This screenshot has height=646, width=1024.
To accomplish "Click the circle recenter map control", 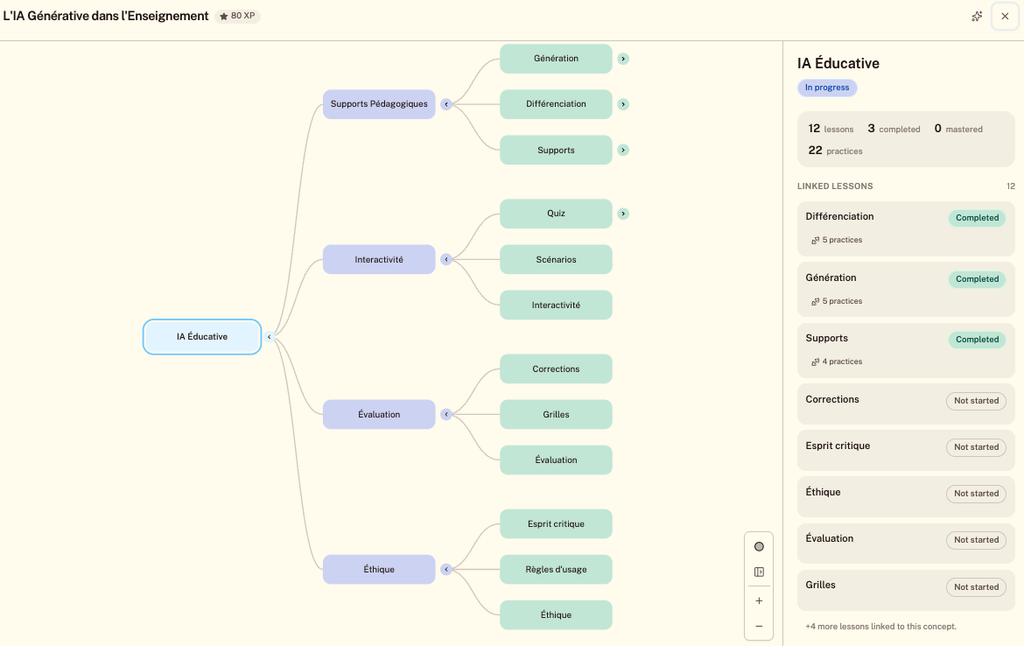I will click(x=759, y=547).
